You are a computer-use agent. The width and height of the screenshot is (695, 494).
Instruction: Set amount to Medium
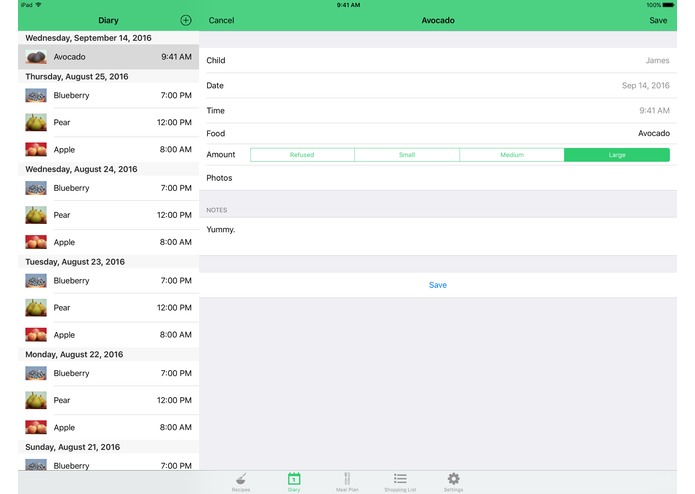click(512, 155)
